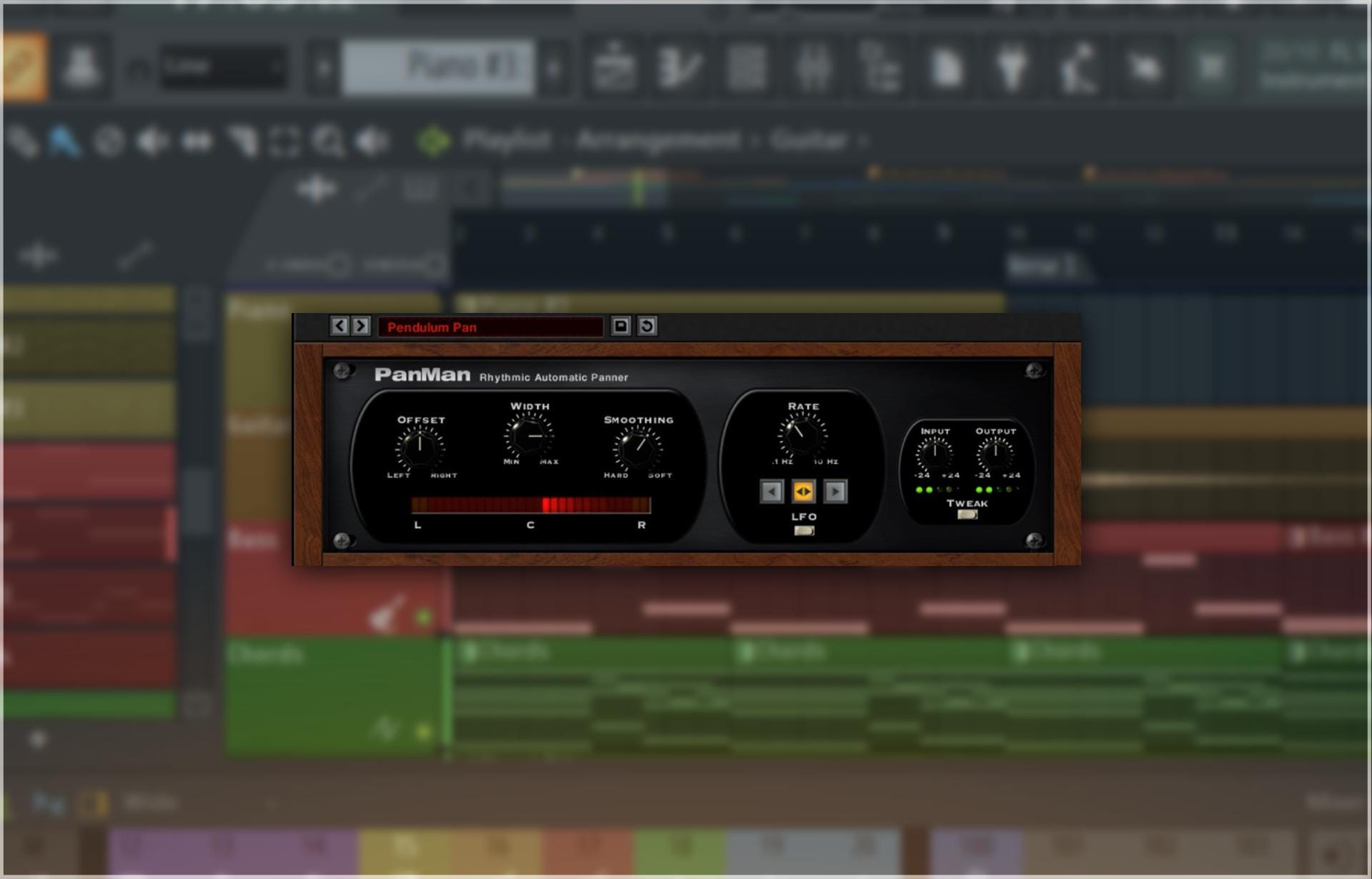Go to previous PanMan preset arrow
The height and width of the screenshot is (879, 1372).
tap(340, 326)
